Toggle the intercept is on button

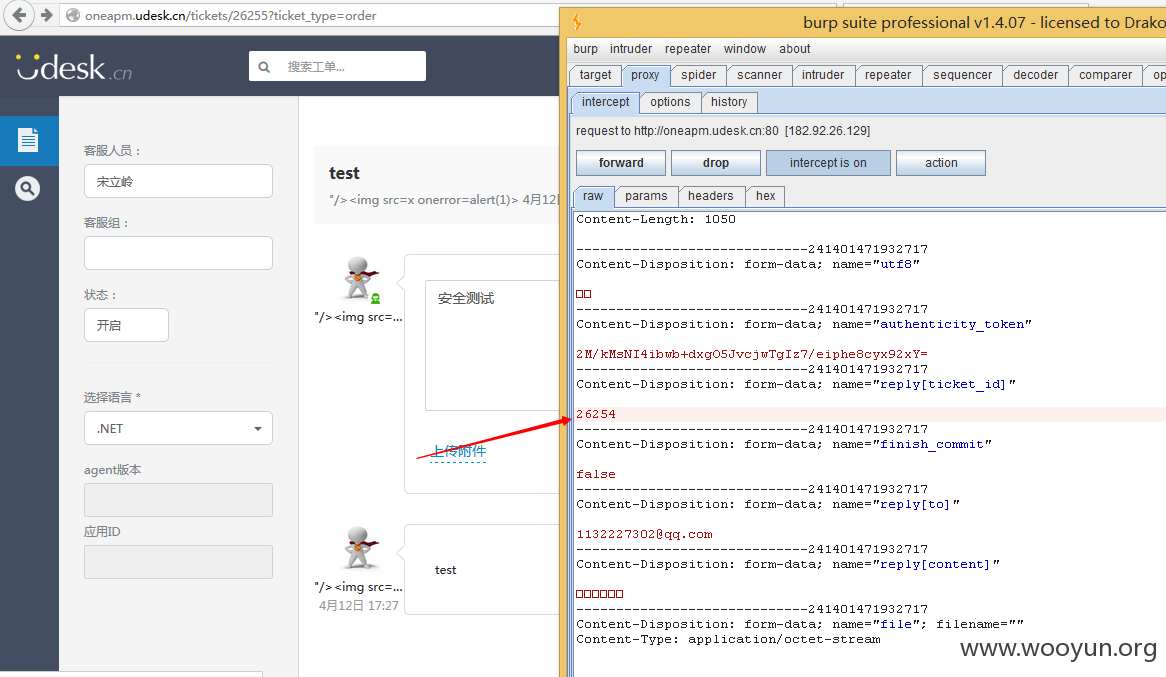click(828, 163)
